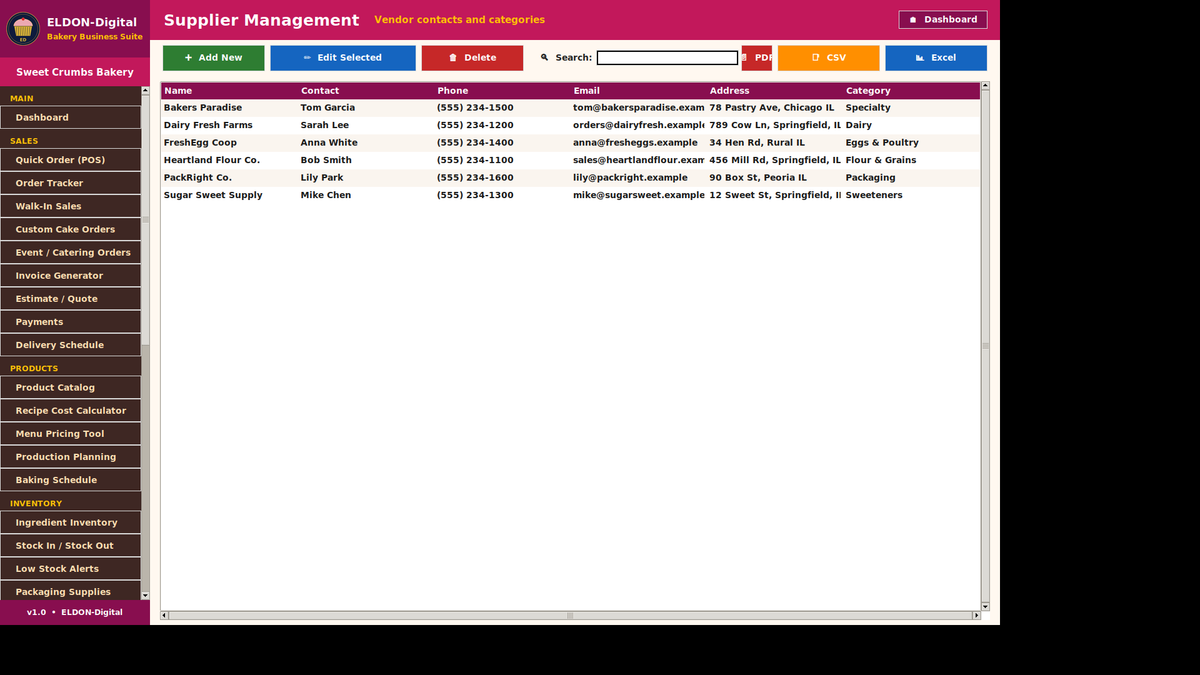Select the PackRight Co. row
The image size is (1200, 675).
[x=570, y=178]
